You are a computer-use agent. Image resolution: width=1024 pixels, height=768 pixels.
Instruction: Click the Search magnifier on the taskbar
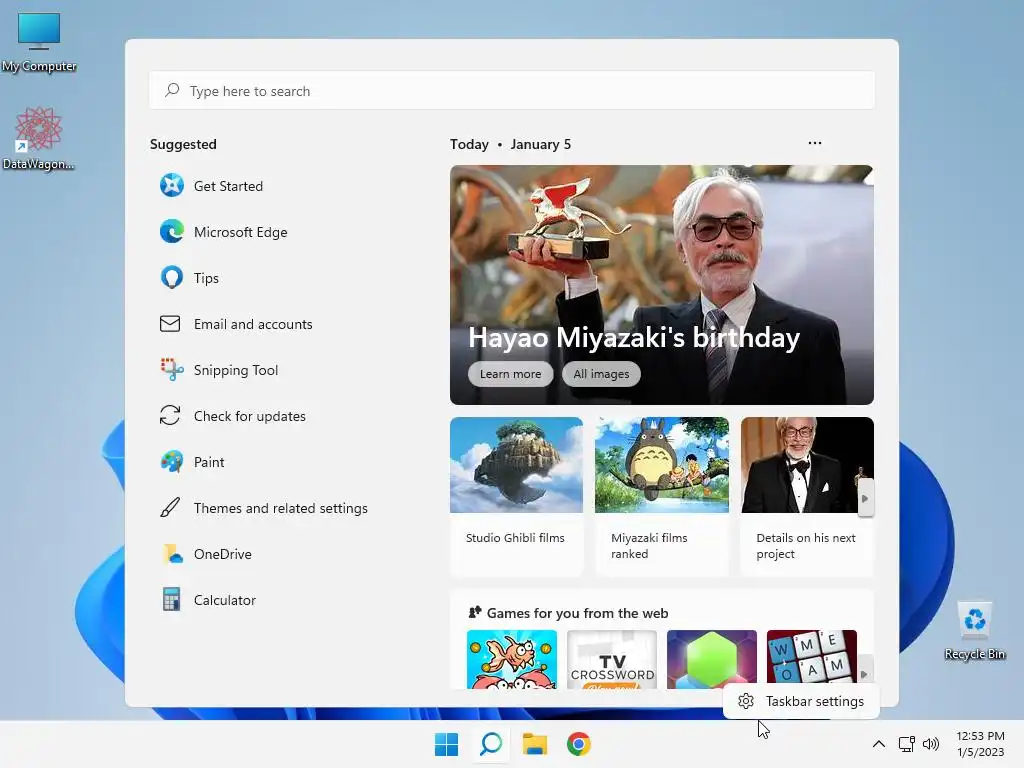point(490,744)
